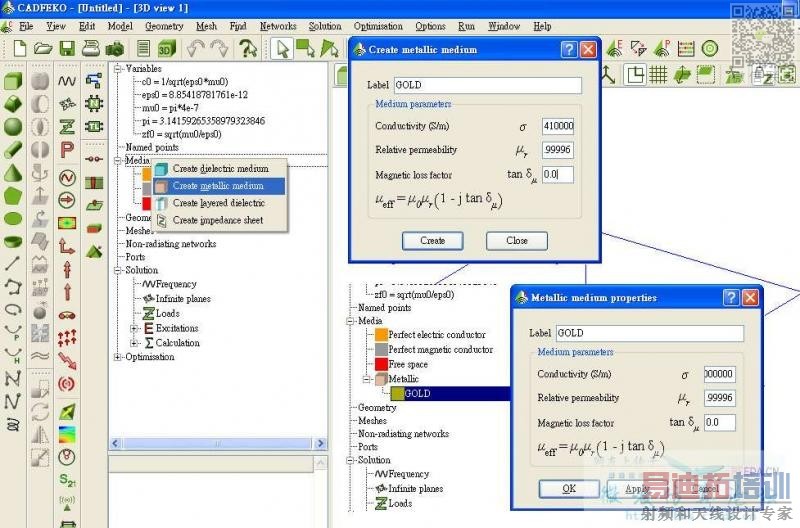The image size is (800, 528).
Task: Collapse the Variables tree node
Action: click(118, 68)
